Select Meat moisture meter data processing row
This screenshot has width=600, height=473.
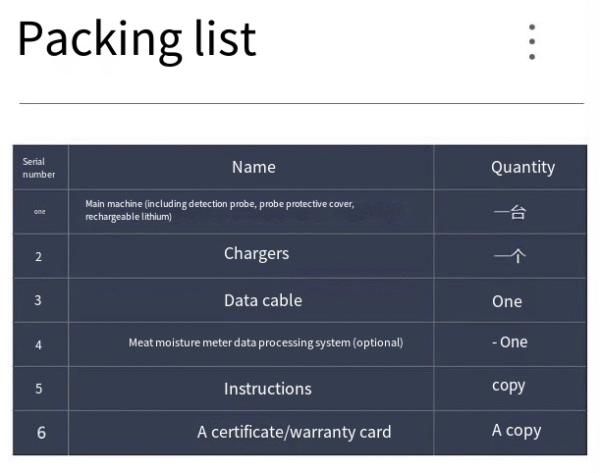(x=266, y=343)
